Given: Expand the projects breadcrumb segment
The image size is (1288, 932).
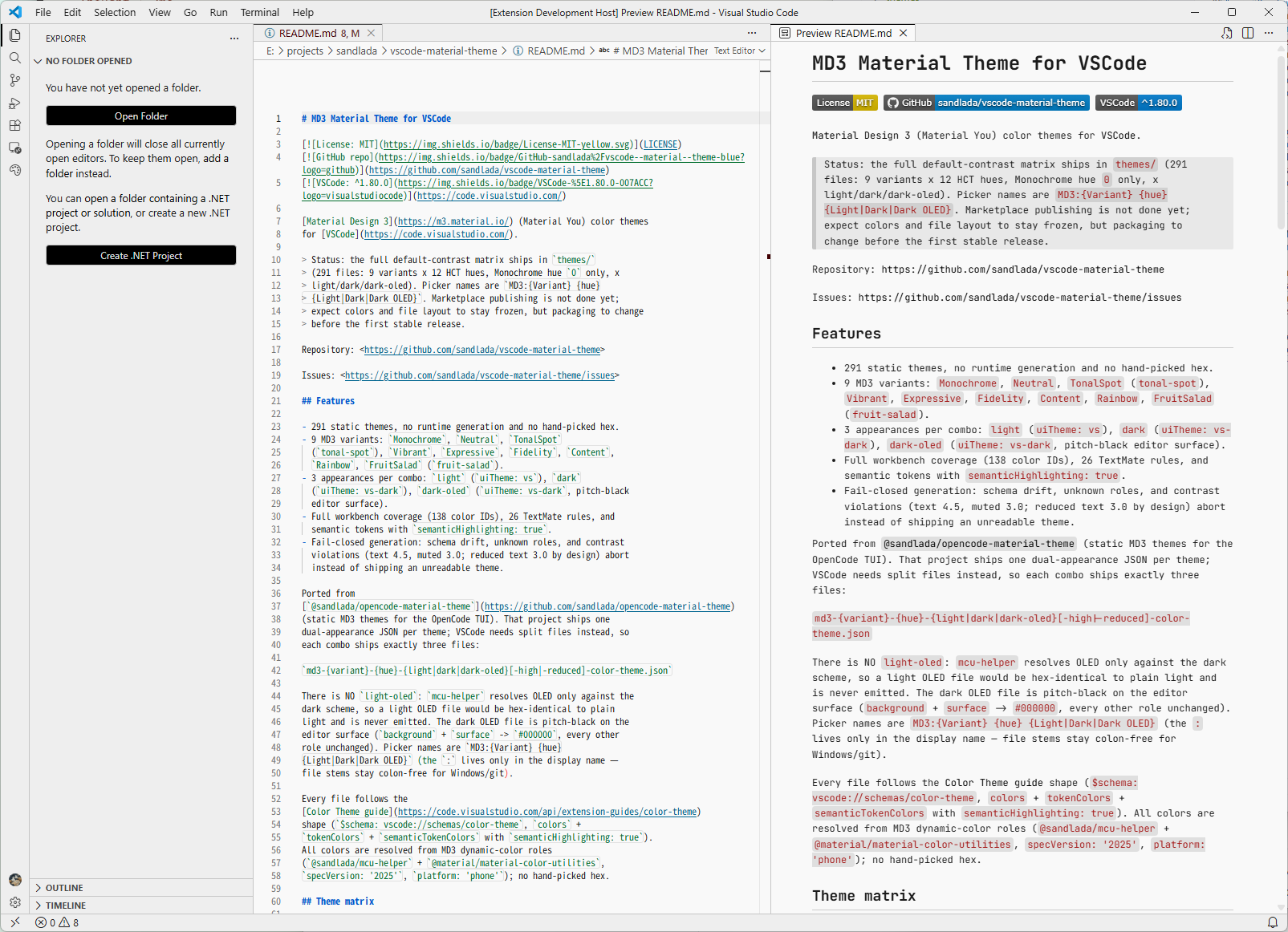Looking at the screenshot, I should tap(305, 51).
